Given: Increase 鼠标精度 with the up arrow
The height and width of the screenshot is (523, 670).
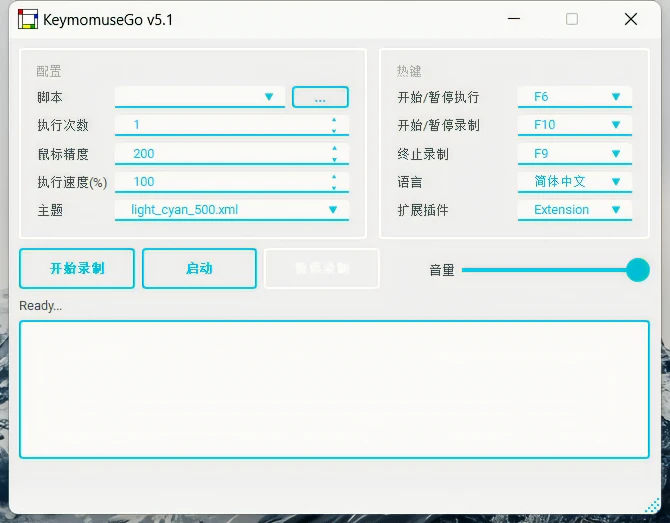Looking at the screenshot, I should 334,148.
